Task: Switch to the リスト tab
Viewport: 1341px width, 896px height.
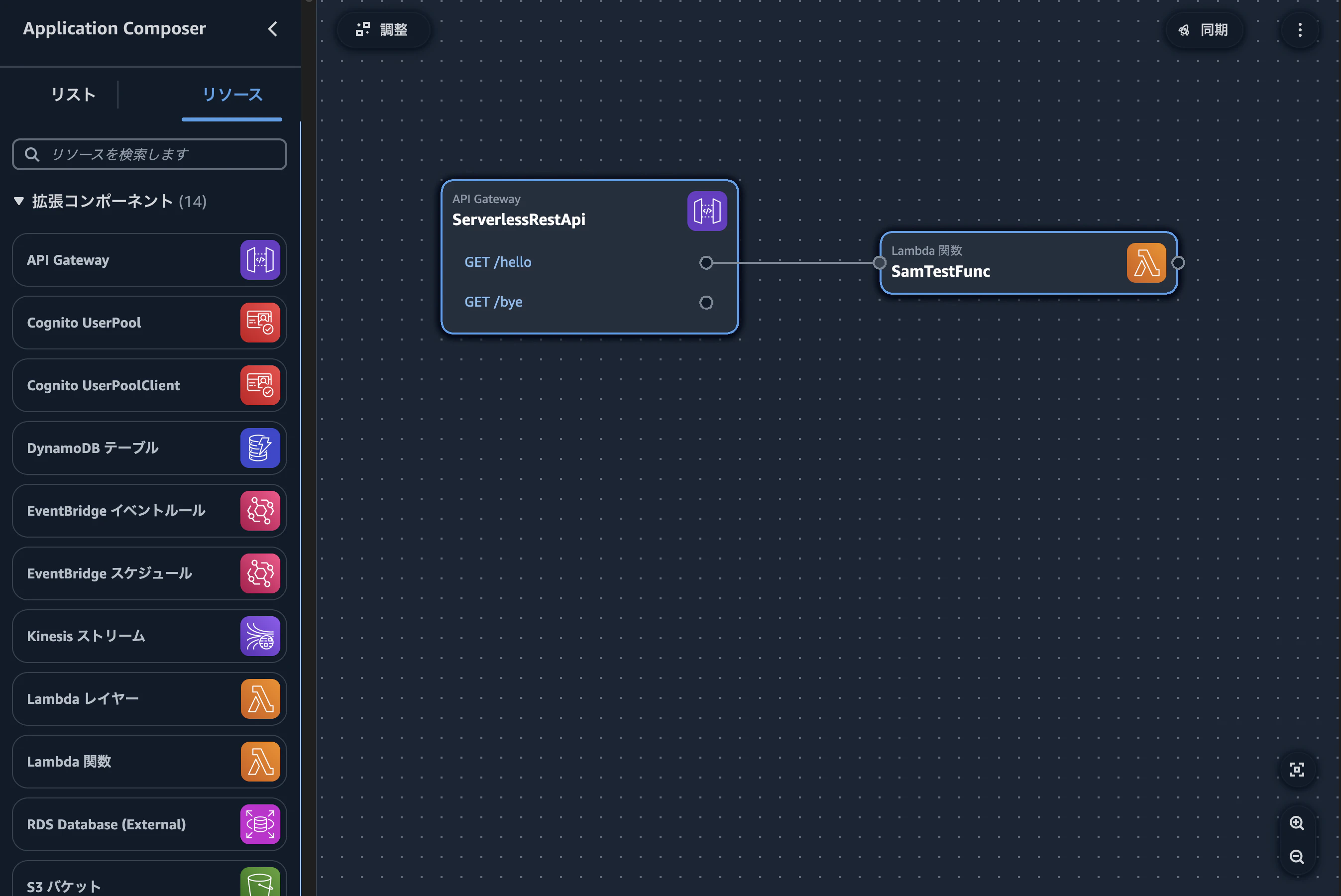Action: [73, 94]
